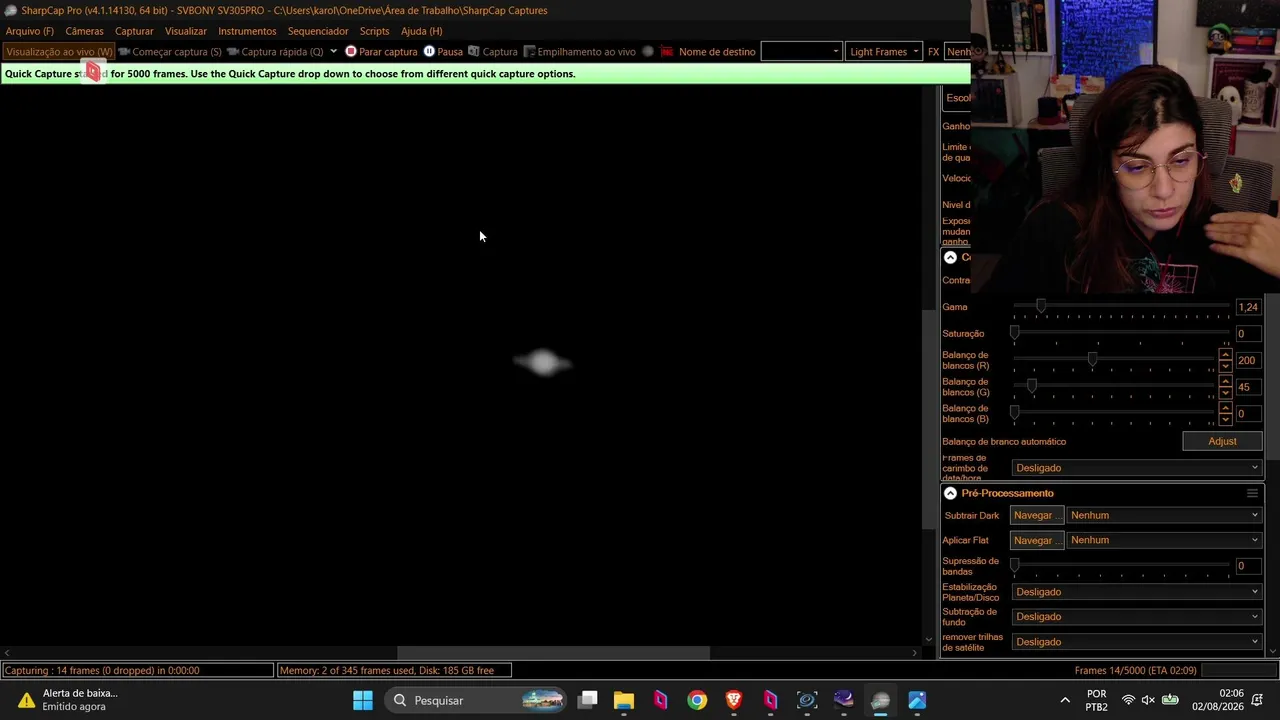1280x720 pixels.
Task: Stop capture with Parar captura
Action: point(381,52)
